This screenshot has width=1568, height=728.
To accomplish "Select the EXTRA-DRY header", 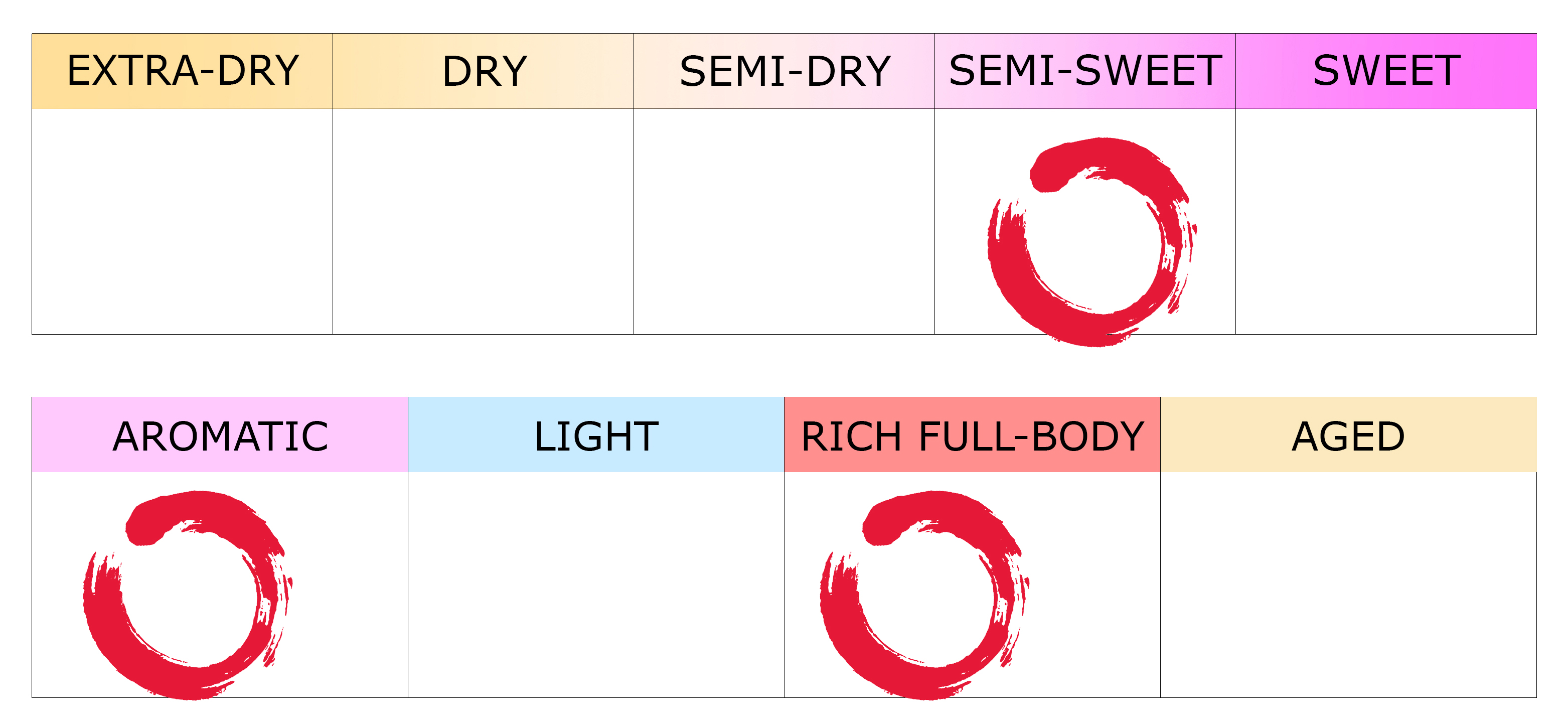I will click(183, 71).
